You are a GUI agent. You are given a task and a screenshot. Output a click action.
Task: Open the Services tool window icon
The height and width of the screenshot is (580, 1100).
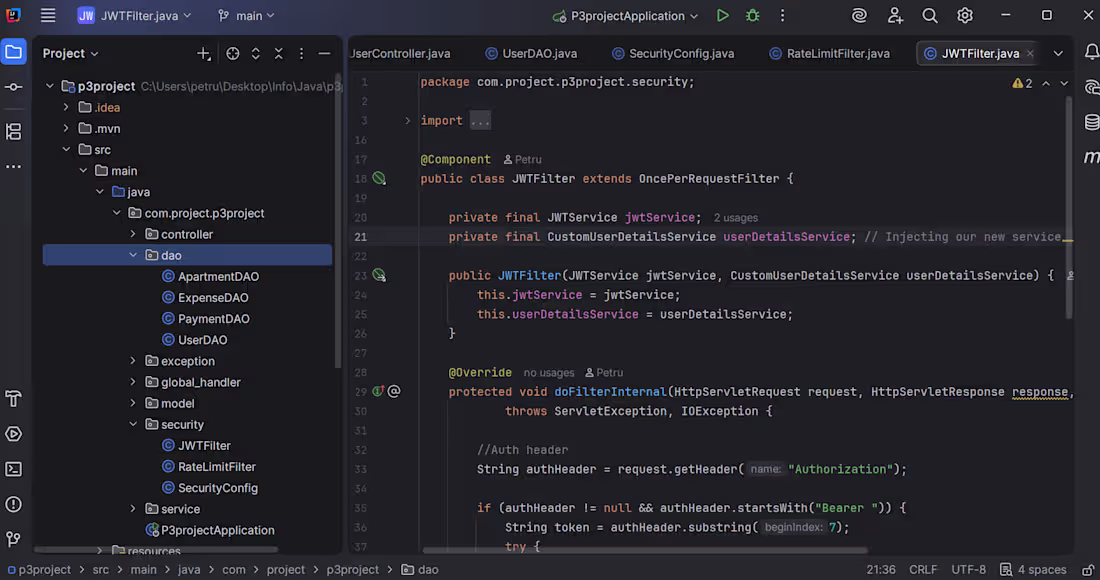[x=13, y=434]
